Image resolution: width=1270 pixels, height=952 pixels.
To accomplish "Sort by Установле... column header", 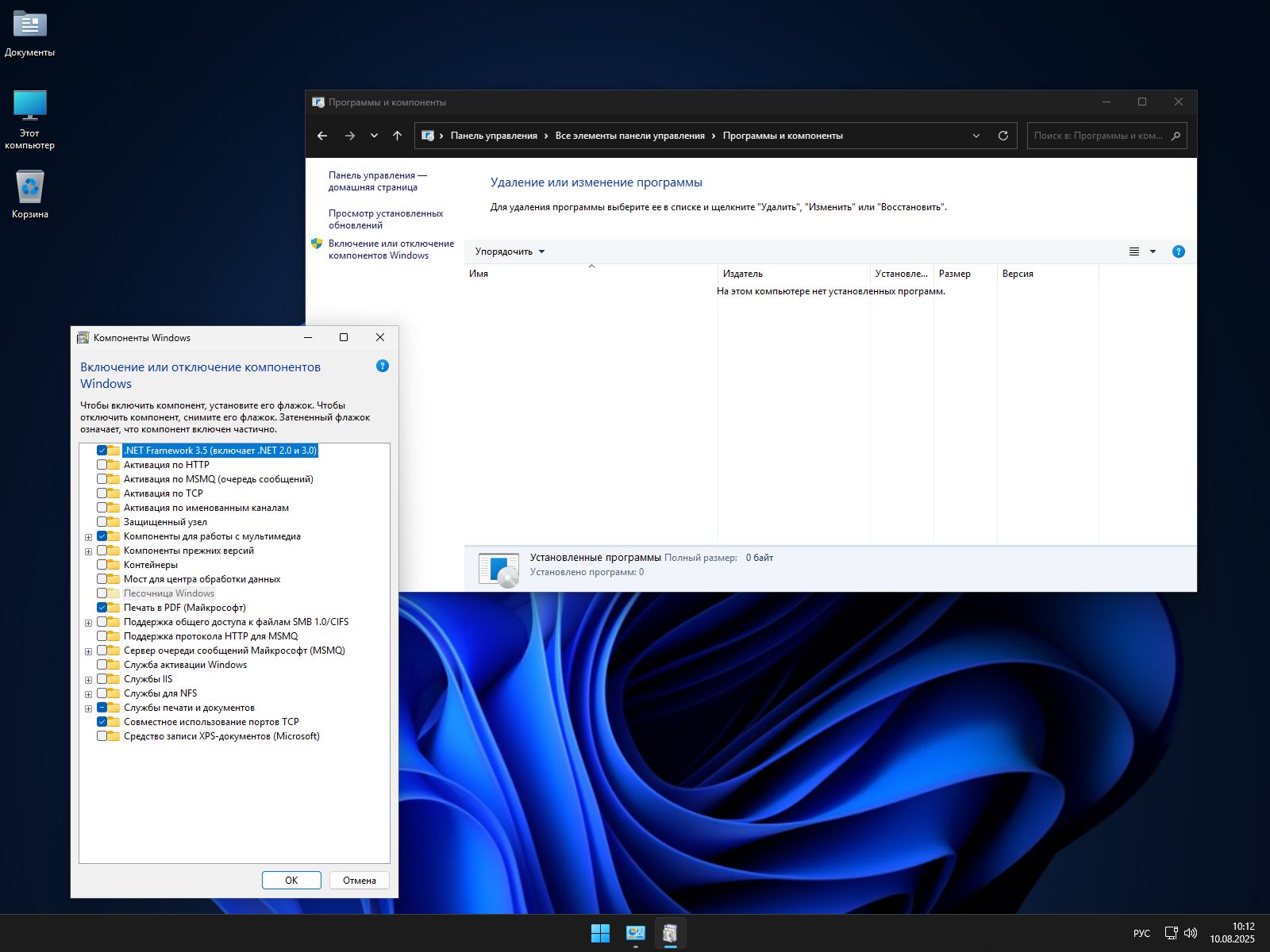I will 902,274.
